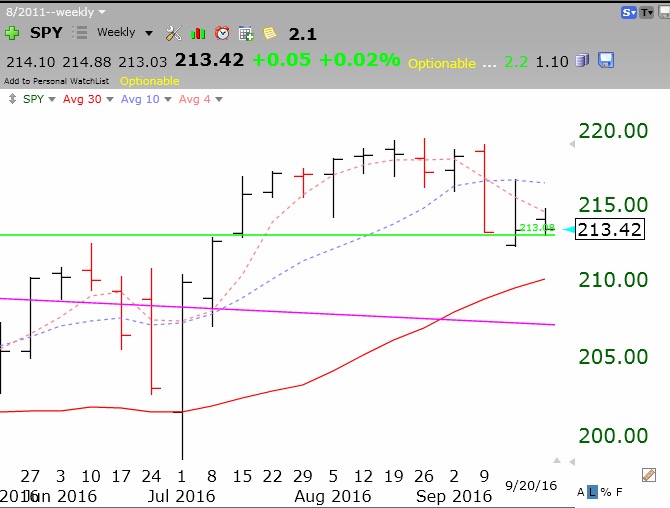Click the bold 2.1 value in toolbar
The width and height of the screenshot is (670, 508).
[303, 34]
